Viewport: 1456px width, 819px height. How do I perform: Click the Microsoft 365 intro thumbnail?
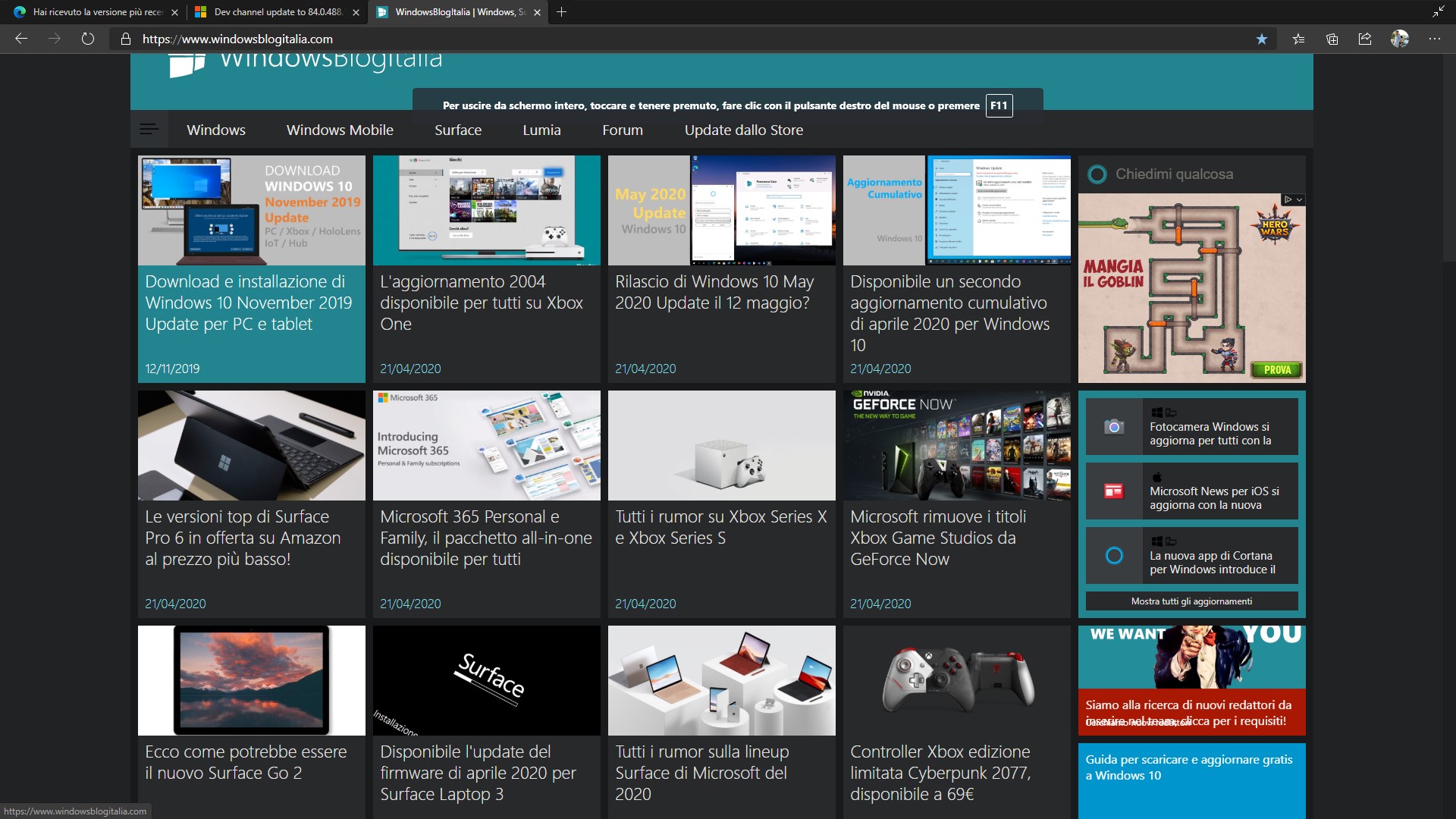click(486, 445)
